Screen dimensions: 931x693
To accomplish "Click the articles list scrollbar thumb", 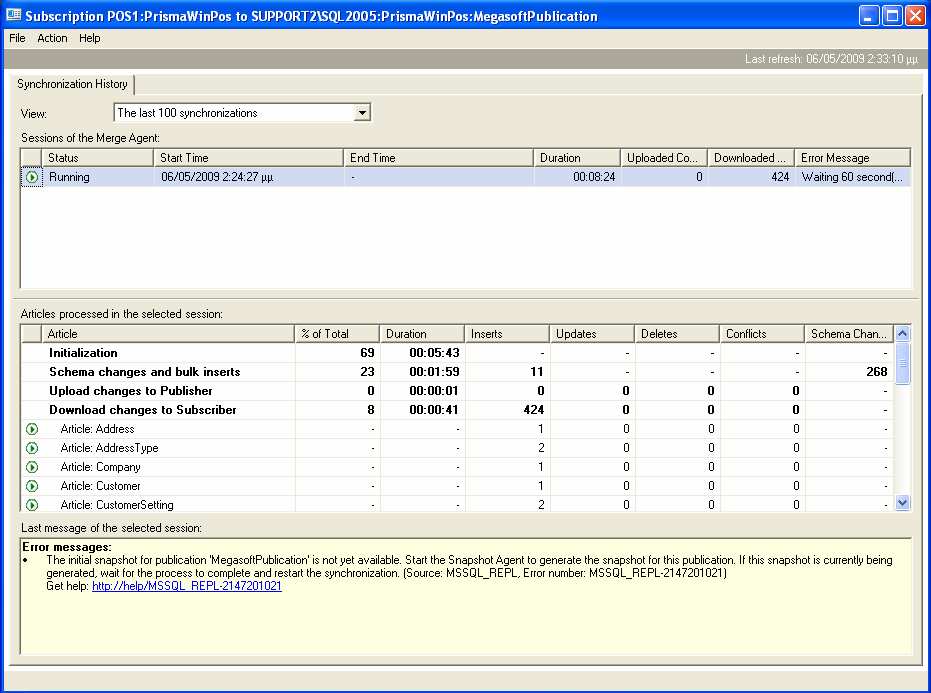I will click(902, 363).
